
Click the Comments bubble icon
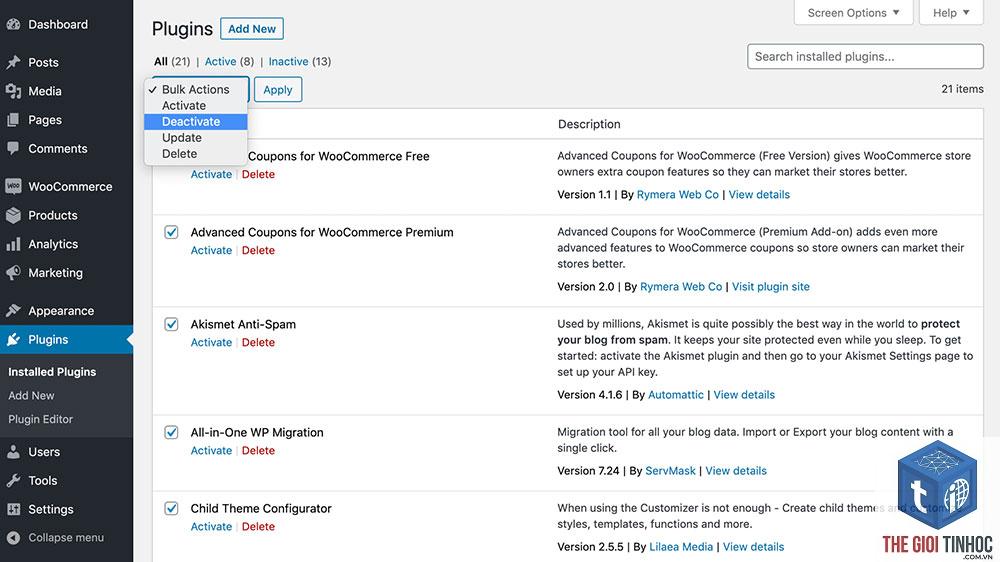pyautogui.click(x=13, y=149)
